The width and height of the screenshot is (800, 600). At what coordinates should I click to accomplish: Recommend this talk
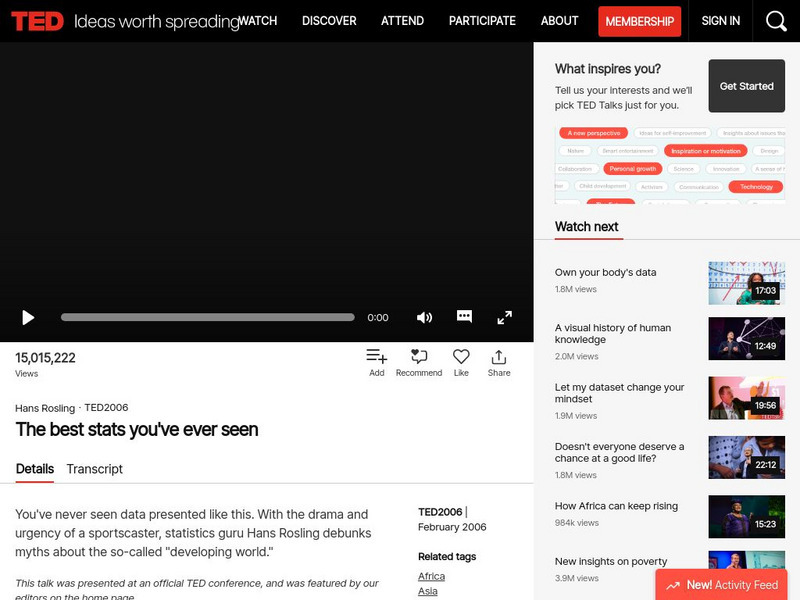(419, 363)
